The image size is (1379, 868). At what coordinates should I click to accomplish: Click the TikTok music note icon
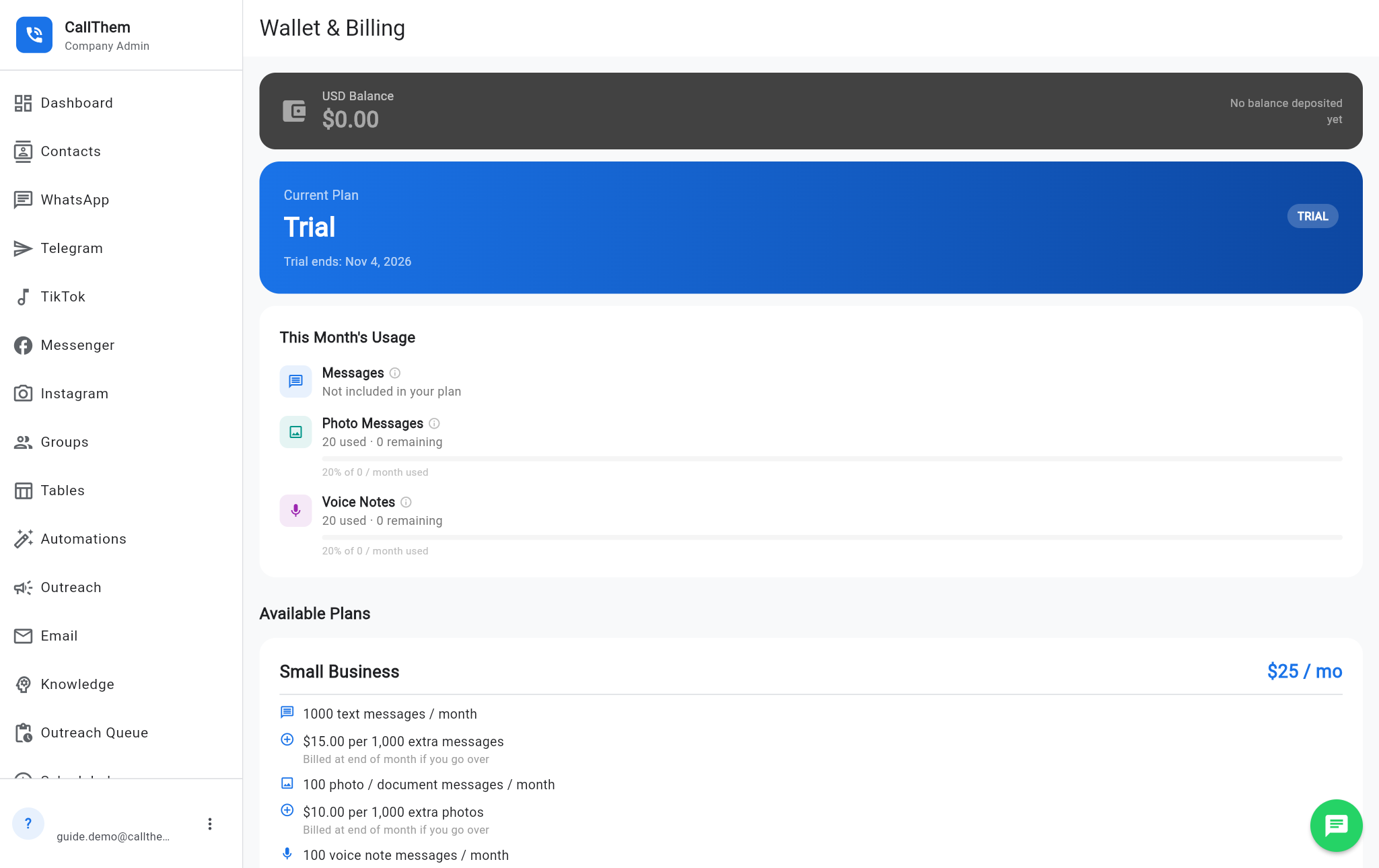coord(23,297)
